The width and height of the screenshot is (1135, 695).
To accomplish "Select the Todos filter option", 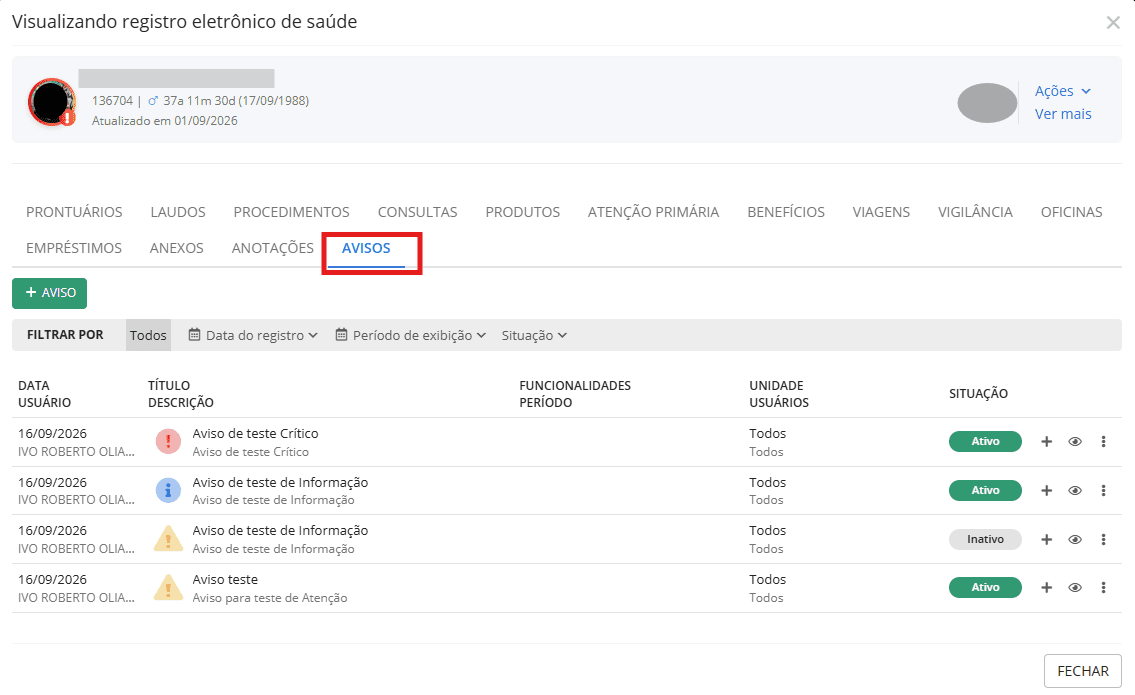I will click(148, 335).
